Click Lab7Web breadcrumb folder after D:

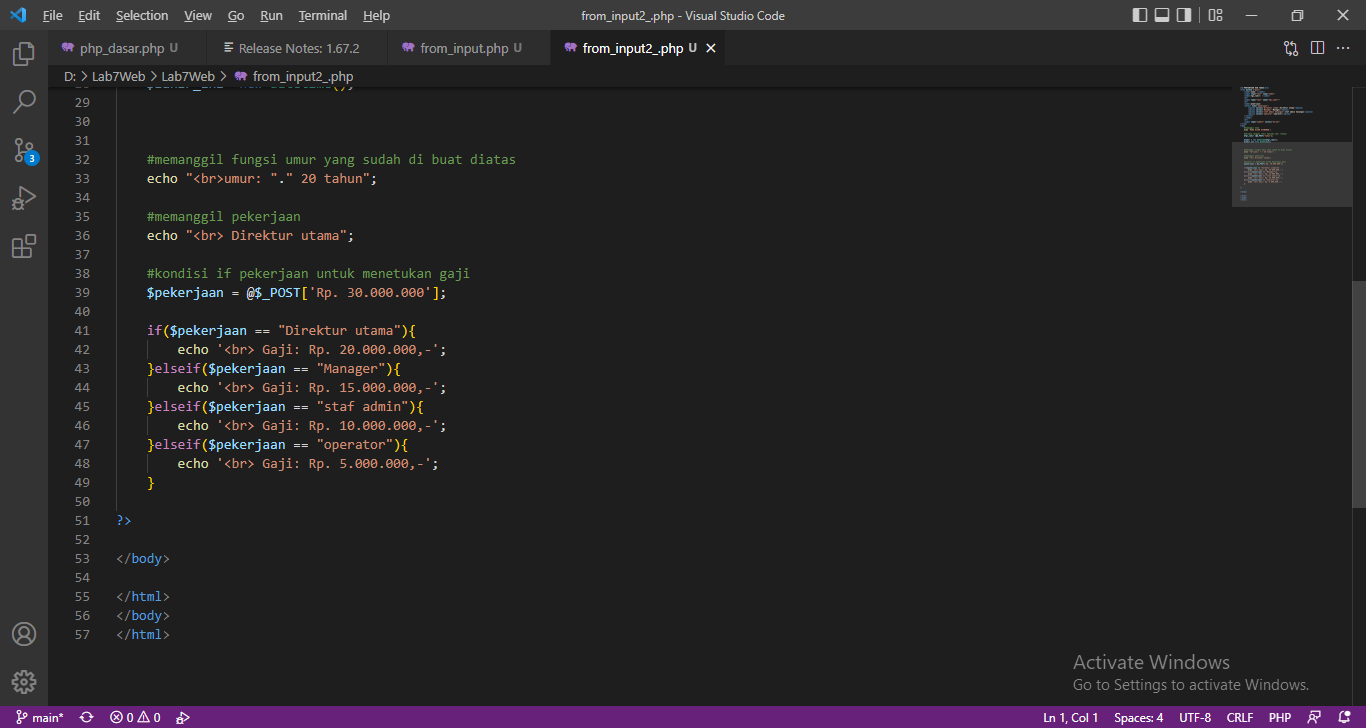tap(118, 76)
